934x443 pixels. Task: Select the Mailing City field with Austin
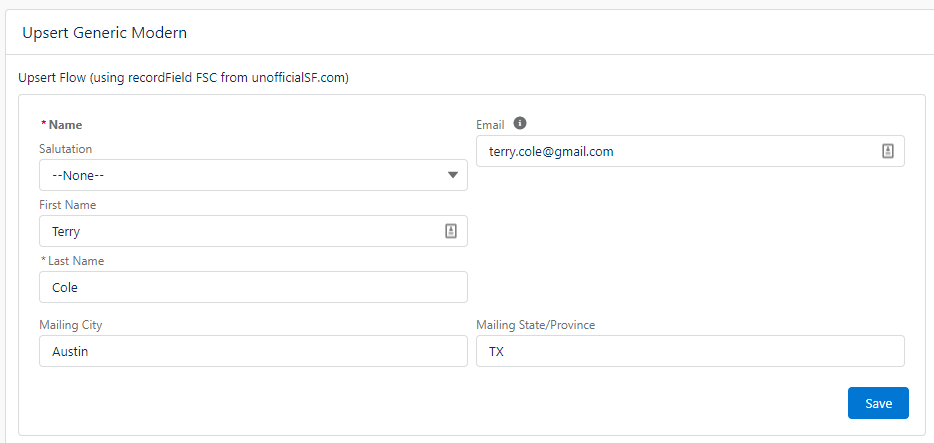click(x=253, y=351)
